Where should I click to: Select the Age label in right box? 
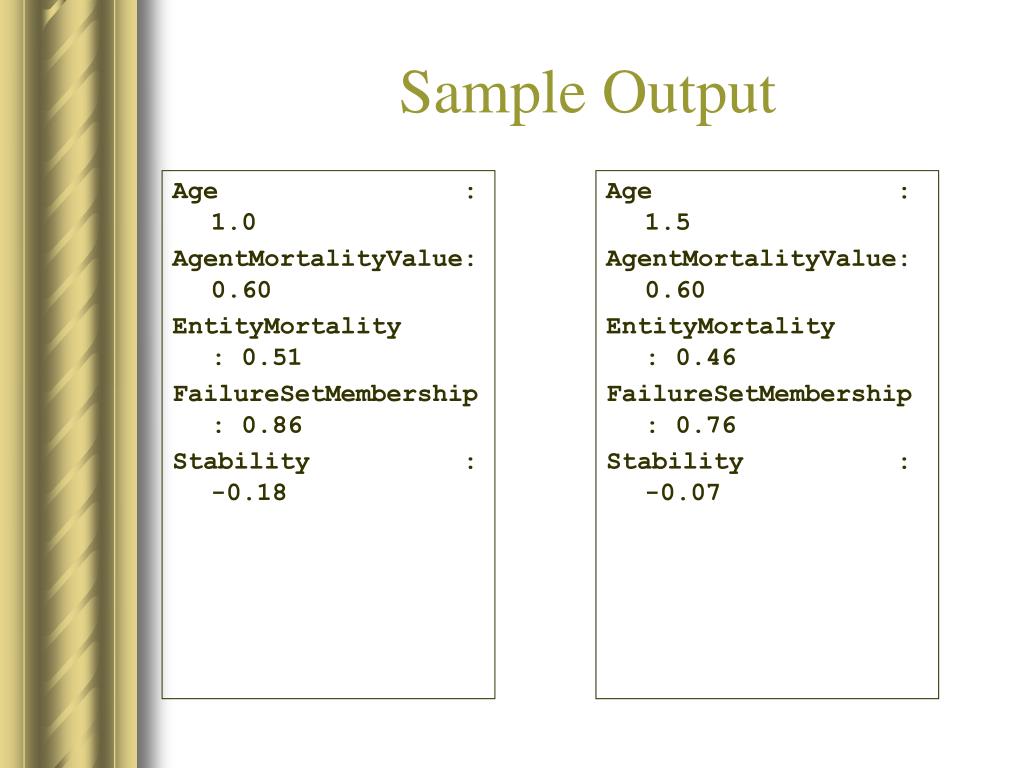pos(628,191)
